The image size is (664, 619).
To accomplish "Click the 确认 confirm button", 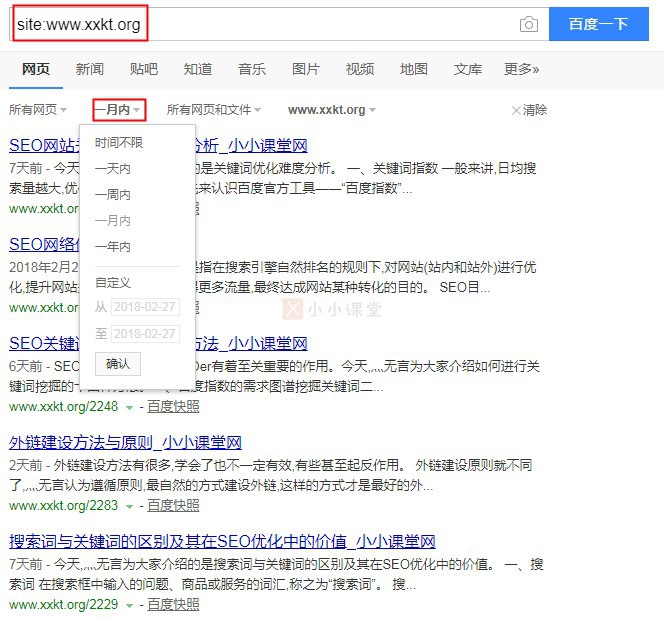I will (x=118, y=364).
